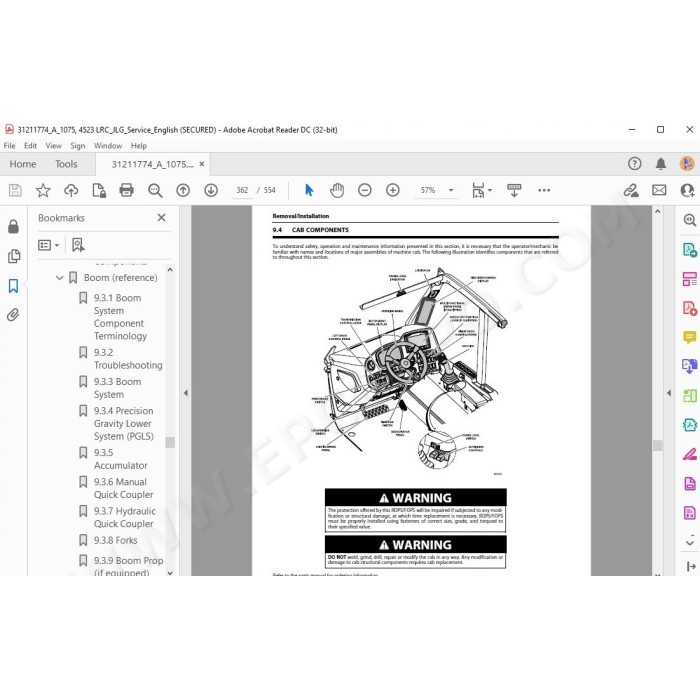Collapse the Boom (reference) bookmark
Screen dimensions: 700x700
tap(59, 278)
